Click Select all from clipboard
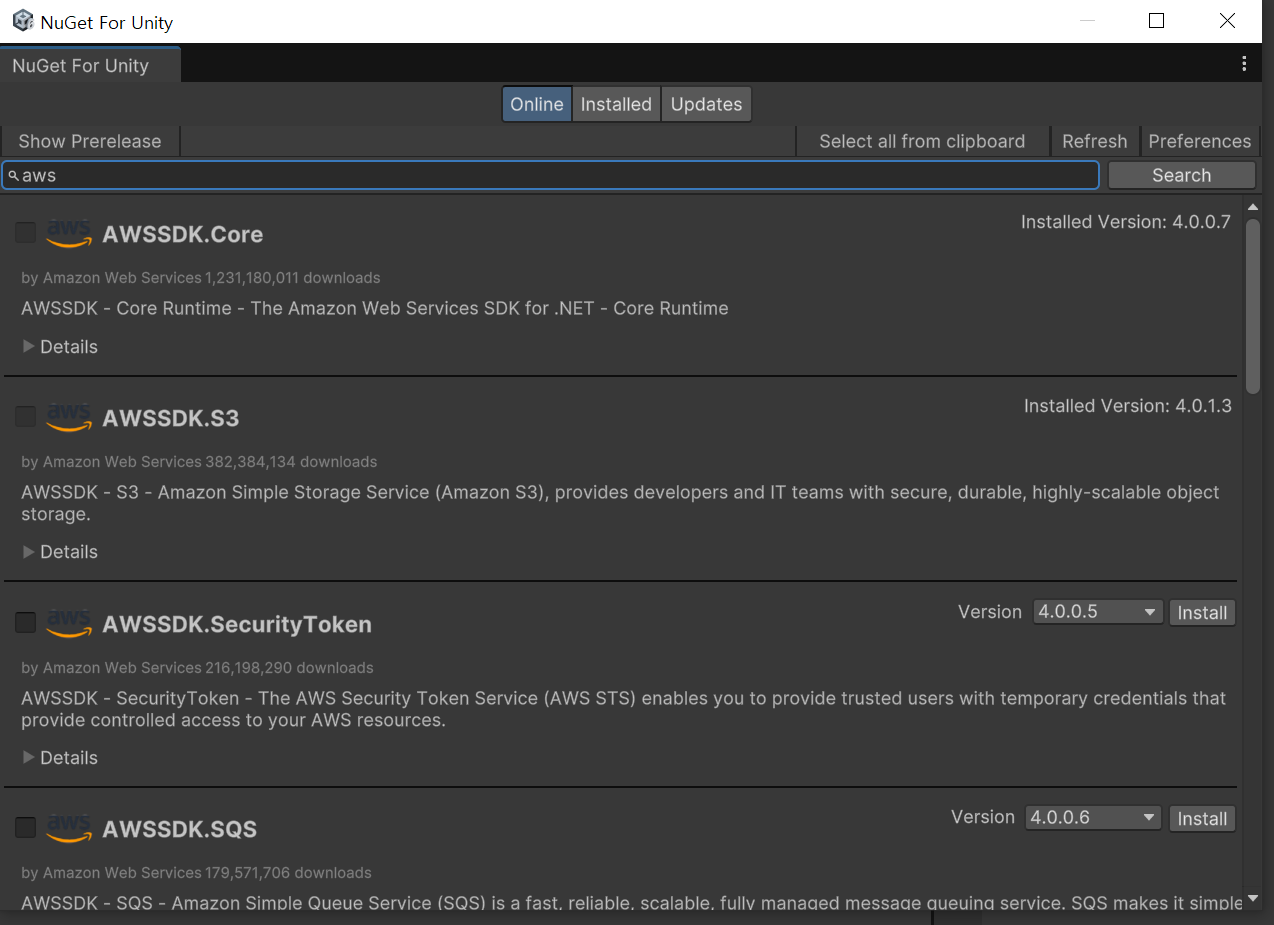This screenshot has height=925, width=1274. pos(922,141)
